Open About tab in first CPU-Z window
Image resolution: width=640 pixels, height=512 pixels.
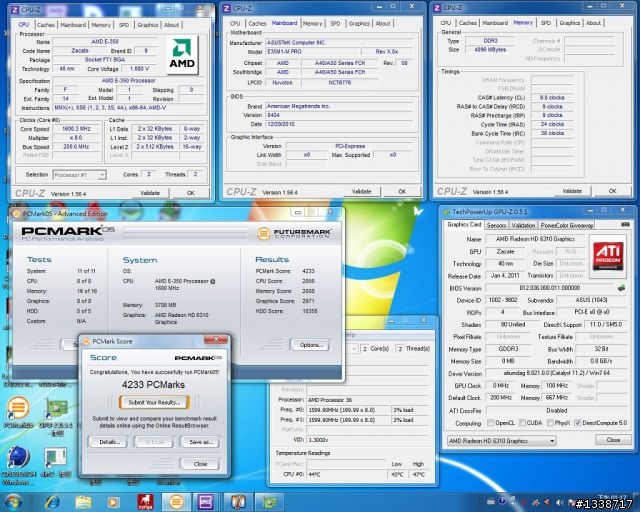(171, 25)
